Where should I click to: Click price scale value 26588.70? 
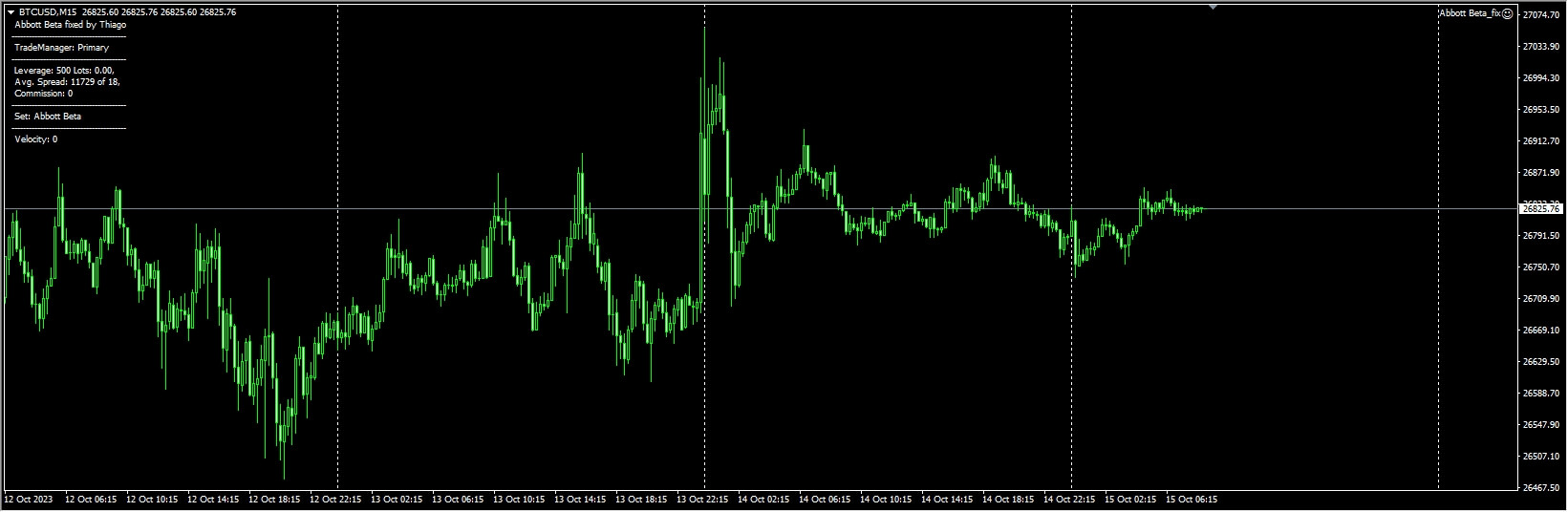click(1541, 393)
